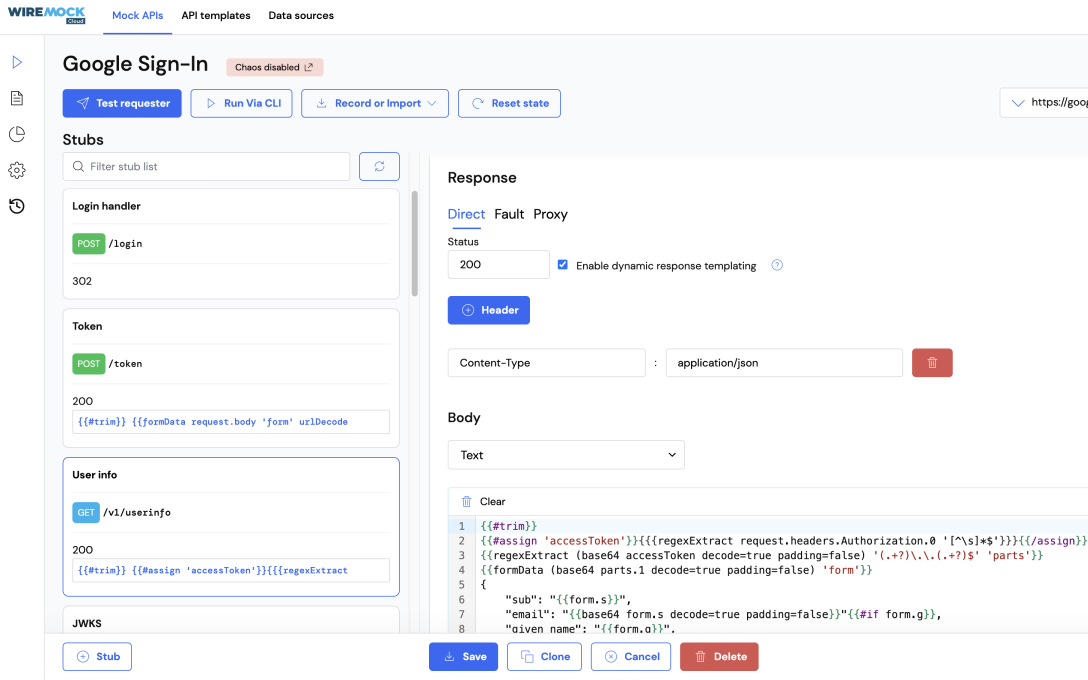This screenshot has height=680, width=1088.
Task: Click the Content-Type header name field
Action: coord(547,363)
